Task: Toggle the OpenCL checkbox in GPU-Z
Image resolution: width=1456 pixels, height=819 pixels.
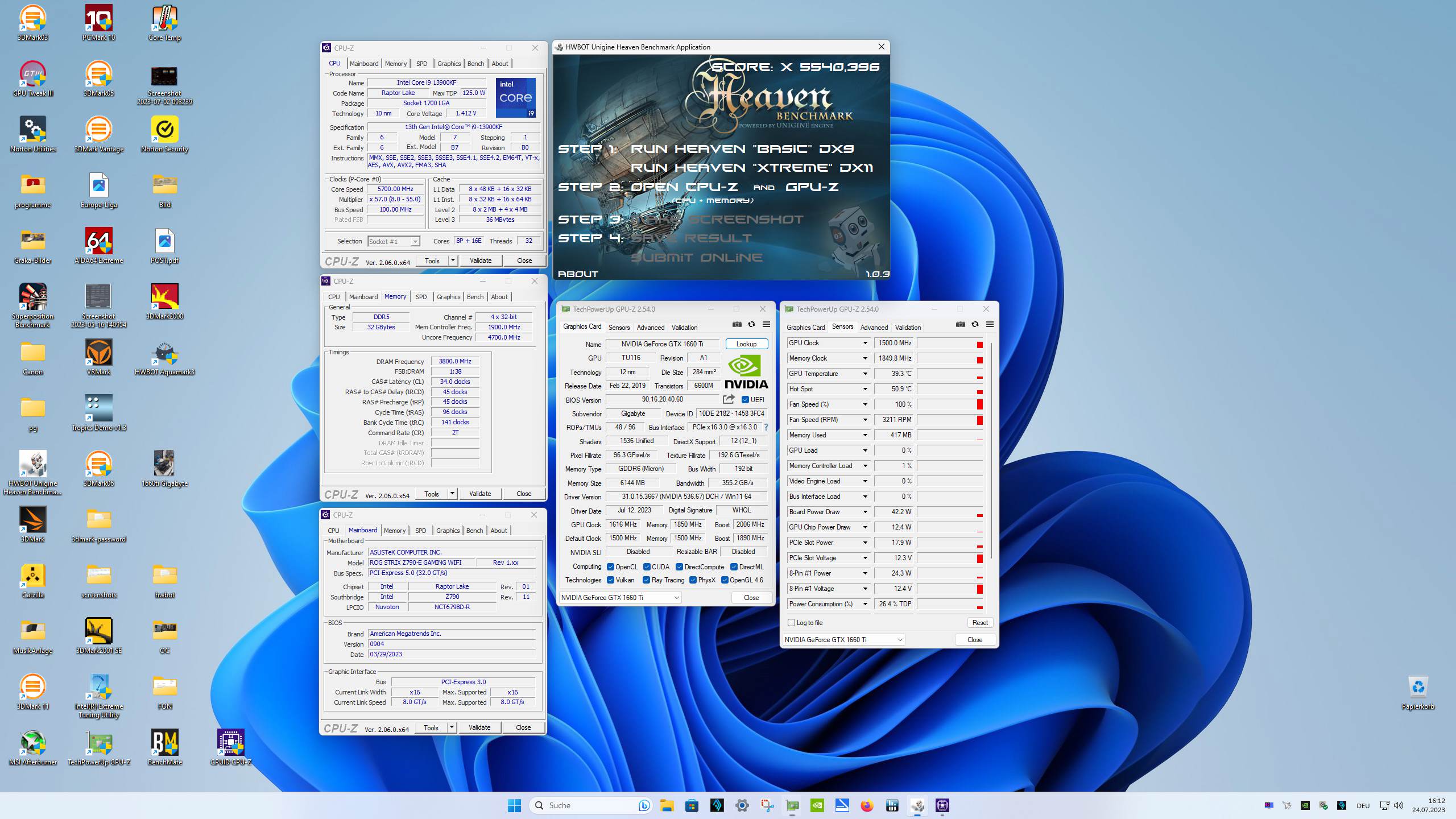Action: click(x=610, y=566)
